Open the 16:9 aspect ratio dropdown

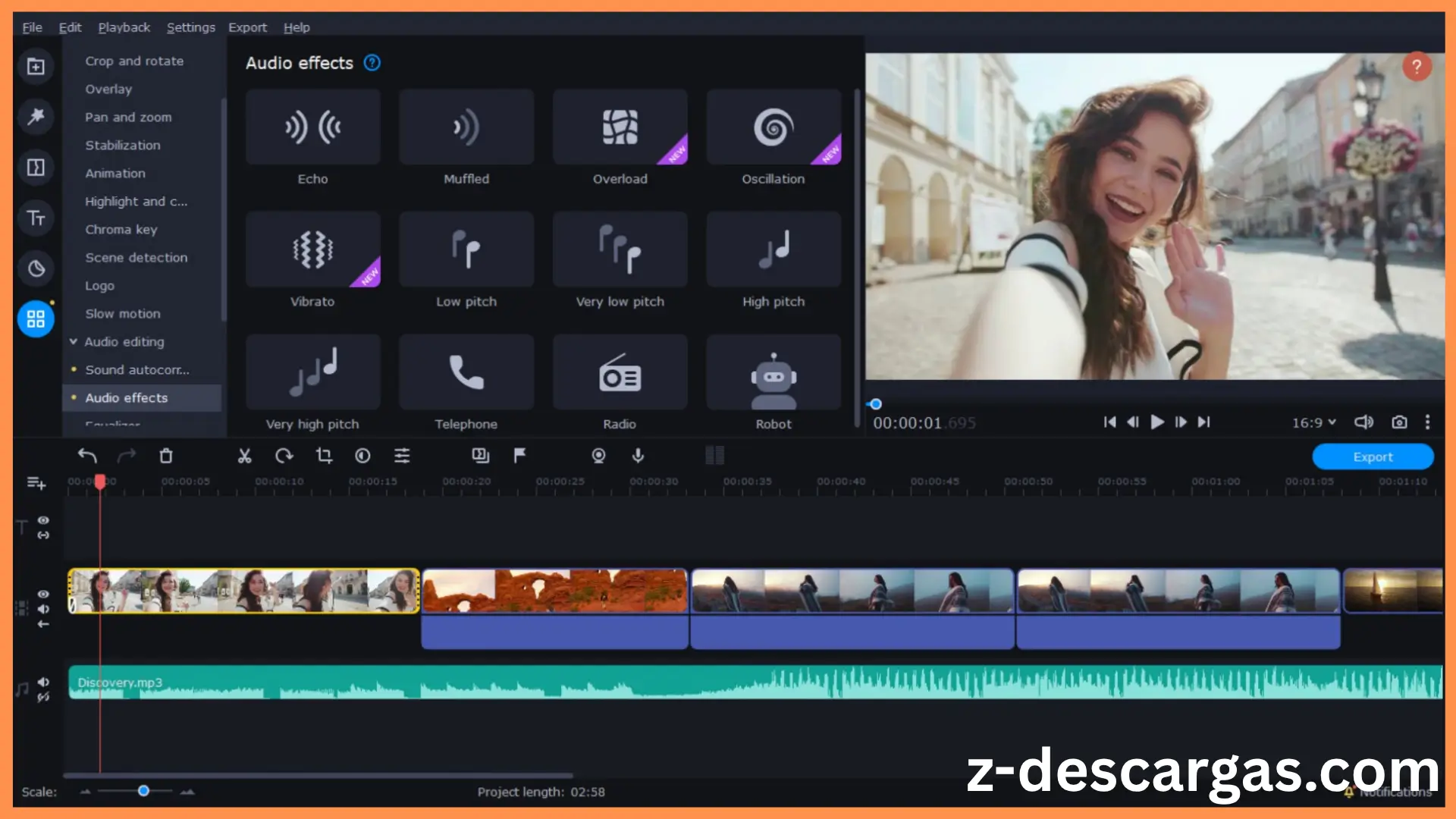pos(1314,422)
